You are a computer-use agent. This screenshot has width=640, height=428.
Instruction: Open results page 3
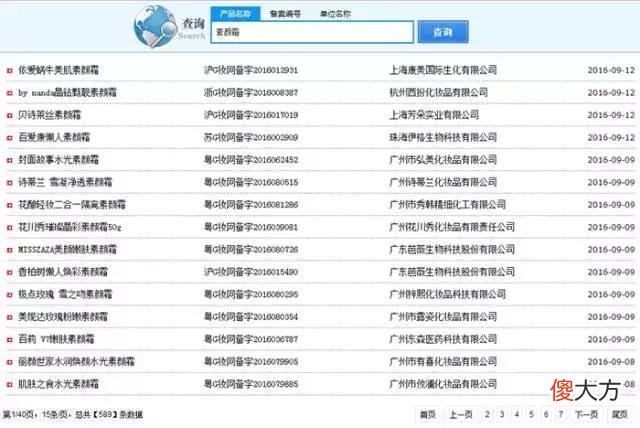pyautogui.click(x=502, y=415)
